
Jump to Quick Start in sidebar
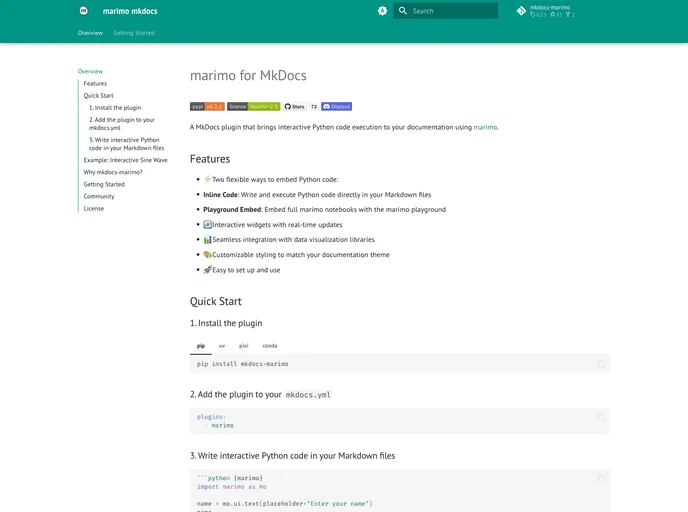(x=98, y=96)
